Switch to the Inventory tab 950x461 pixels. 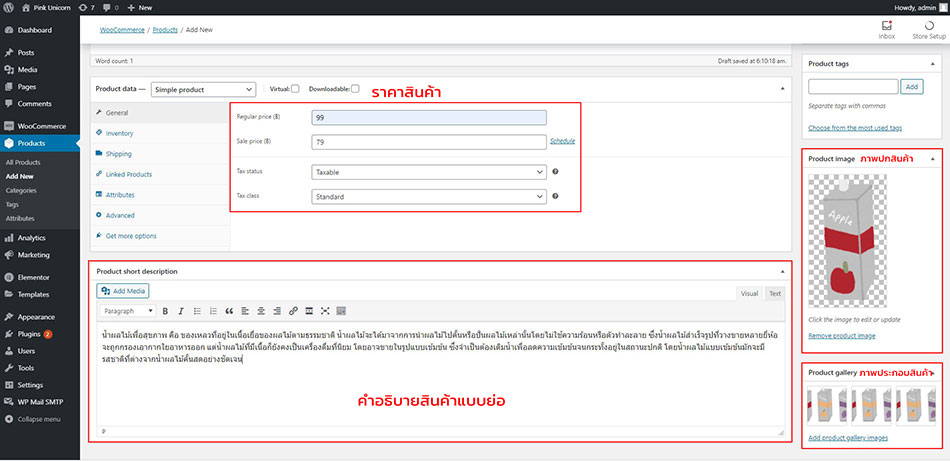pyautogui.click(x=119, y=133)
